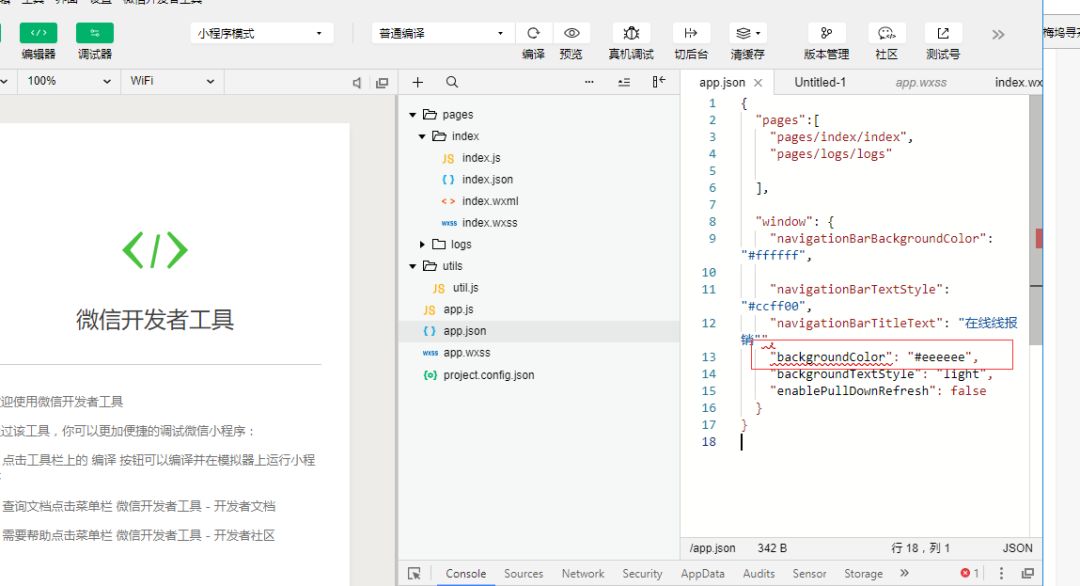Open the community icon

886,33
